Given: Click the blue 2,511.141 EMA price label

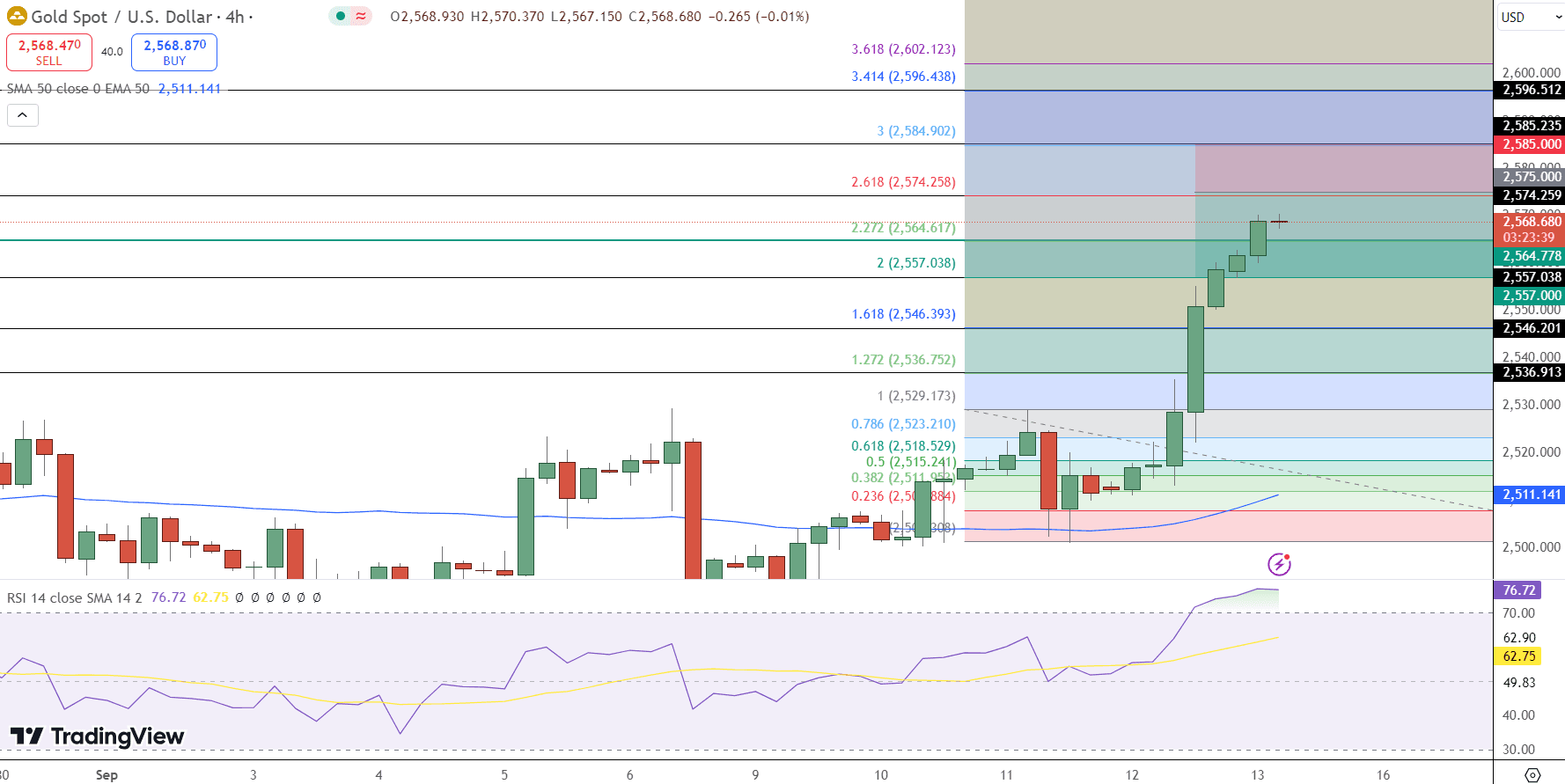Looking at the screenshot, I should (x=1532, y=495).
